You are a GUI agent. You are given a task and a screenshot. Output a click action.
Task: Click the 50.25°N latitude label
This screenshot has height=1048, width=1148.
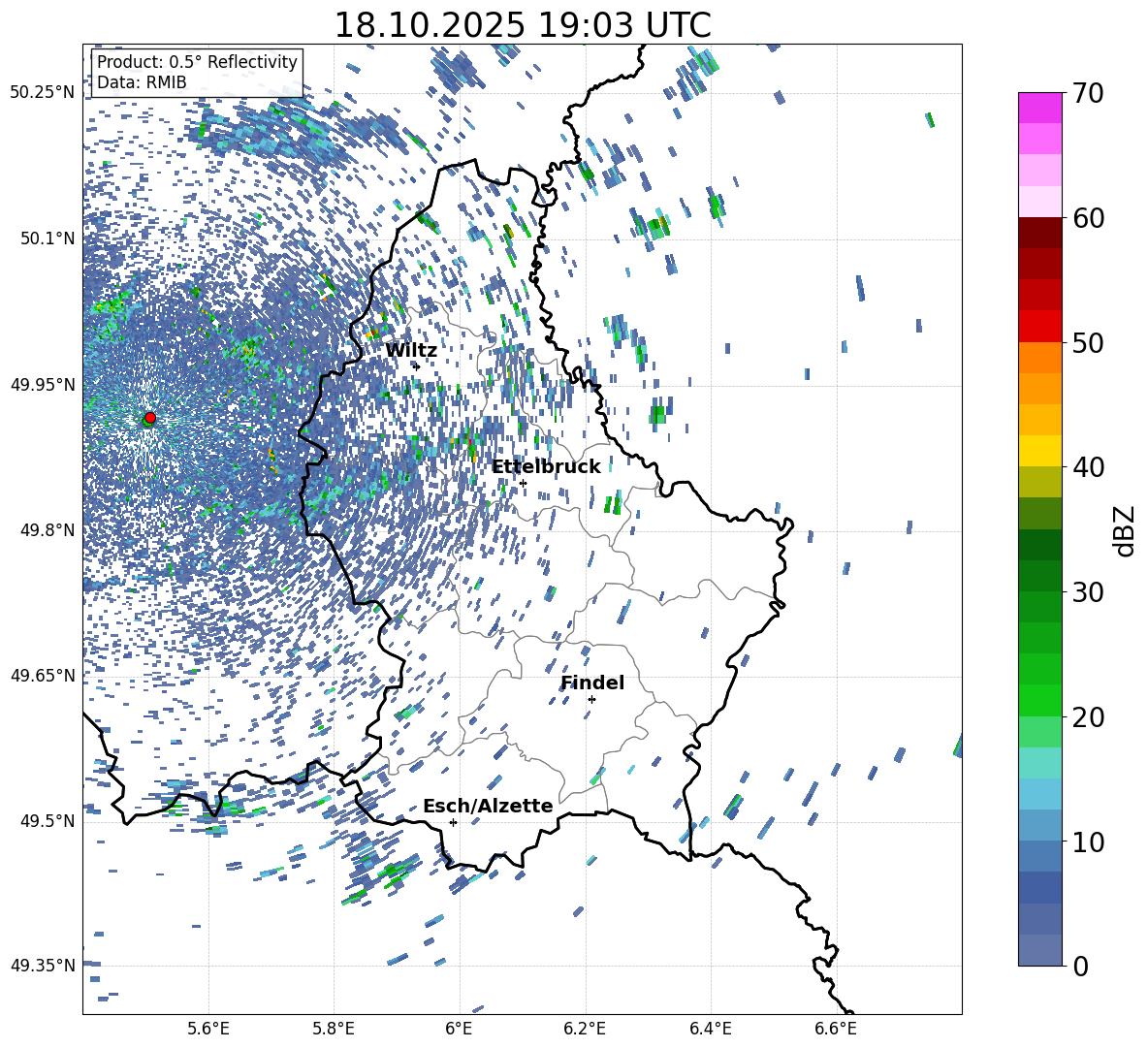pos(43,93)
